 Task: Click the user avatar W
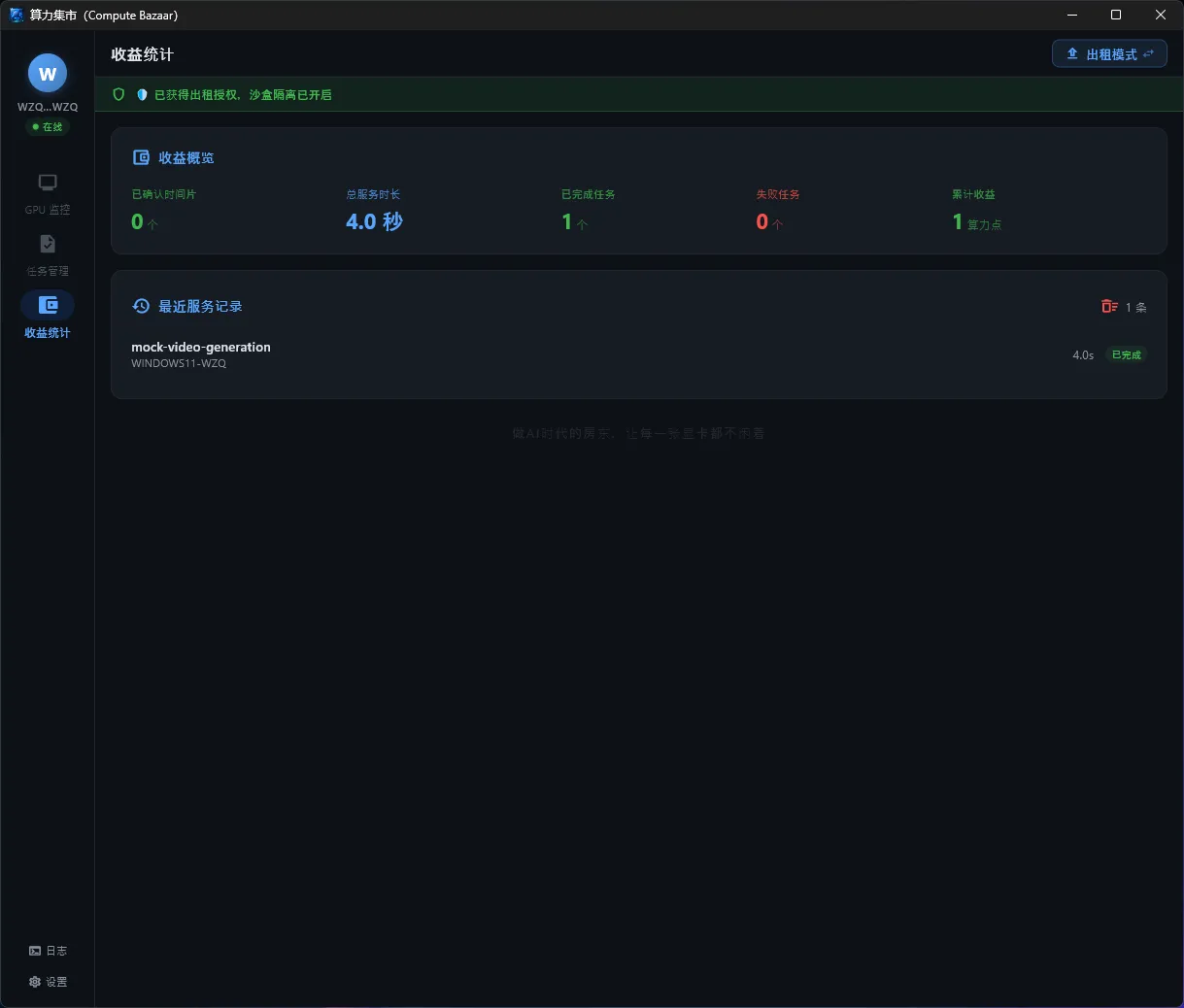click(48, 73)
